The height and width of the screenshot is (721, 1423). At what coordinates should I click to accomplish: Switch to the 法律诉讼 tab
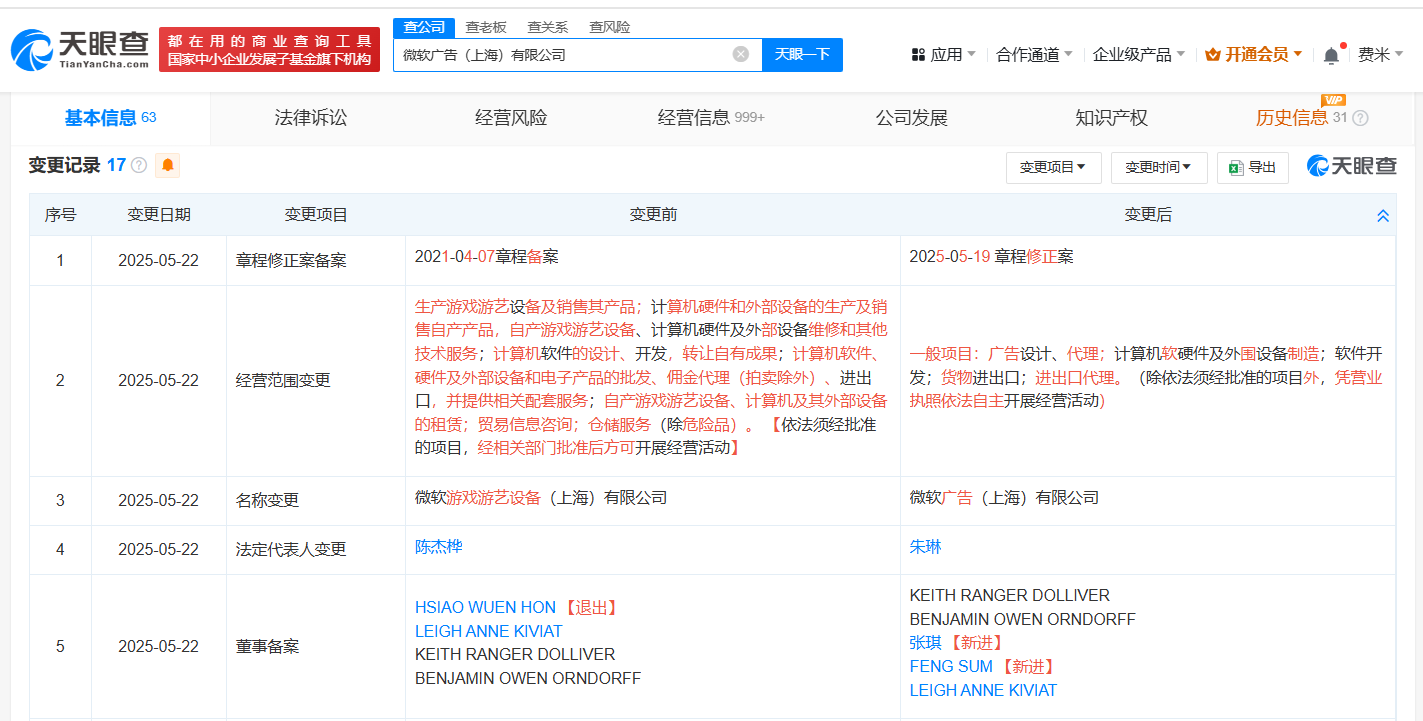(x=310, y=118)
